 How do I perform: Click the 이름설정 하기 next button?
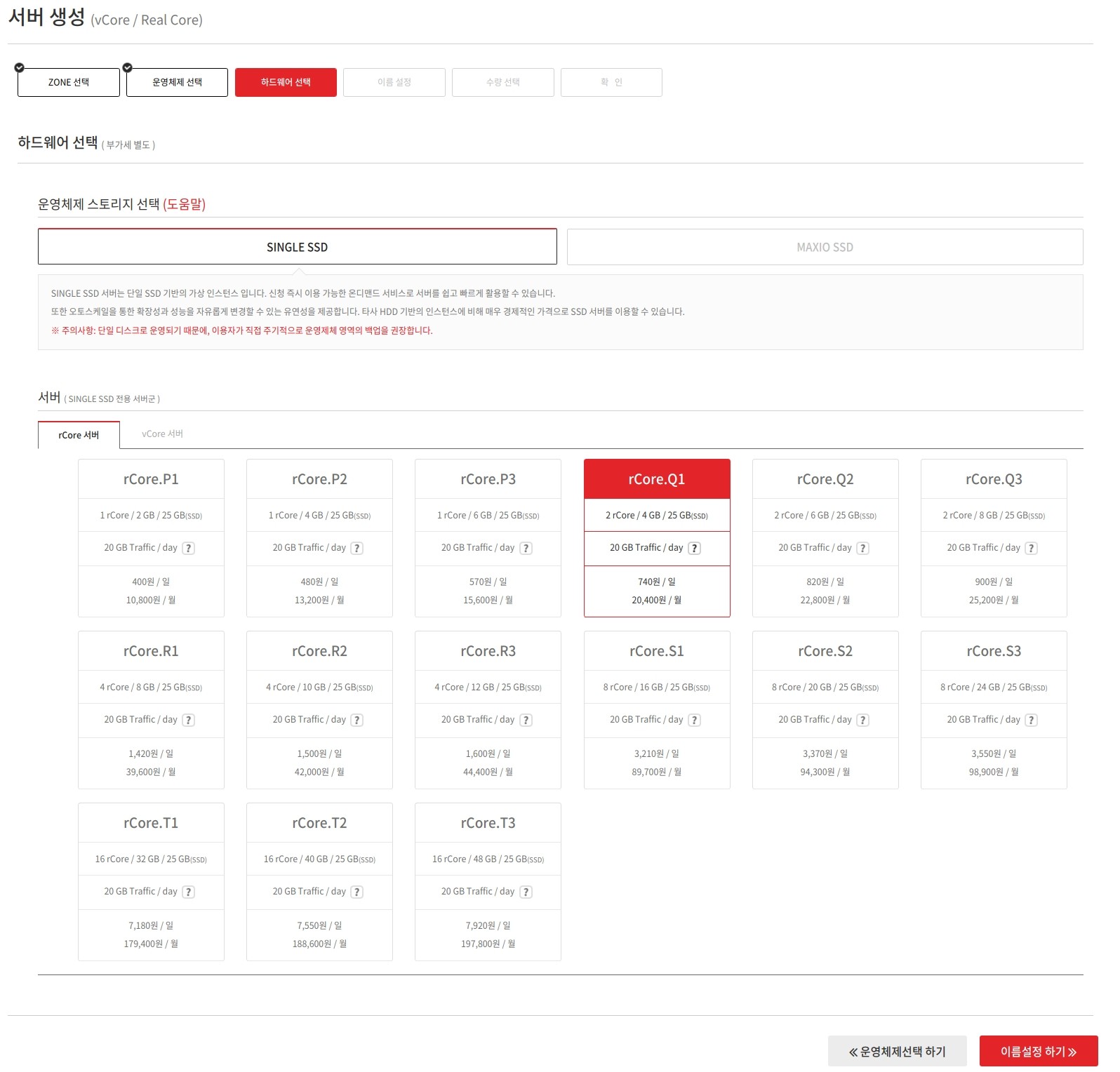click(1038, 1051)
